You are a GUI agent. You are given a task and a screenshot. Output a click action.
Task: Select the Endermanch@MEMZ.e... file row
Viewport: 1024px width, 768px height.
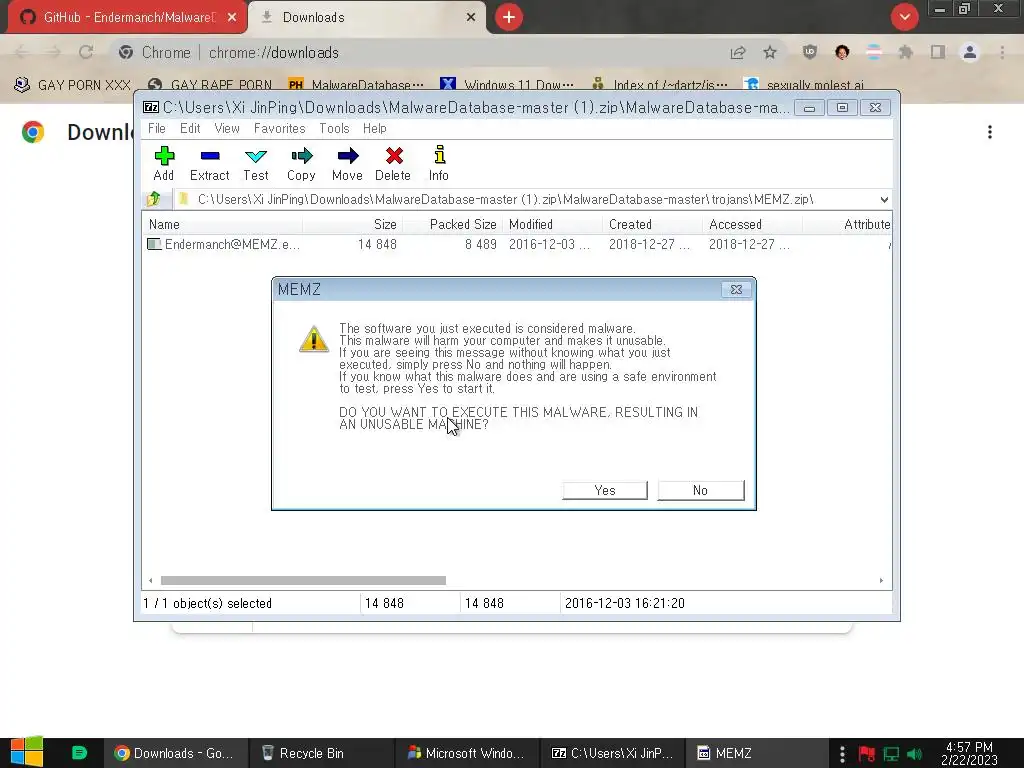516,244
